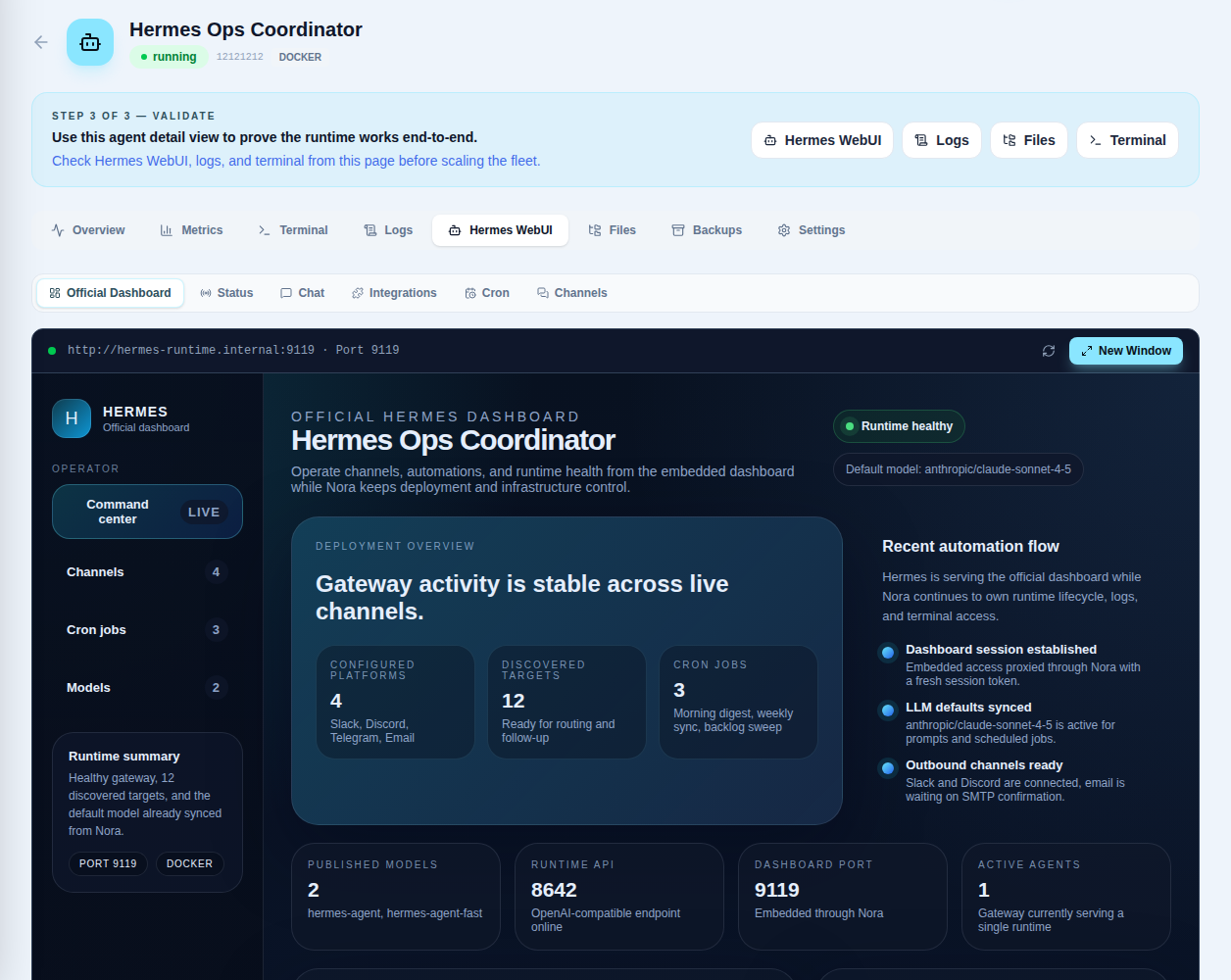Click the Check Hermes WebUI, logs, and terminal text
The image size is (1231, 980).
tap(296, 161)
